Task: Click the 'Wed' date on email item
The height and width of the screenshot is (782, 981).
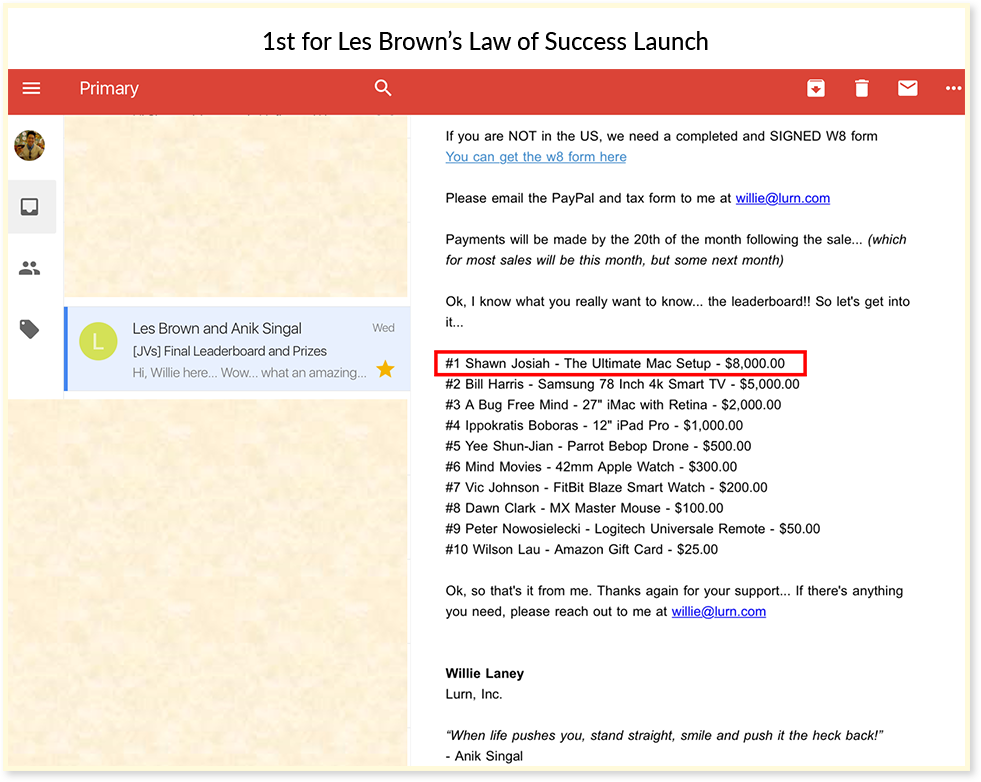Action: (384, 328)
